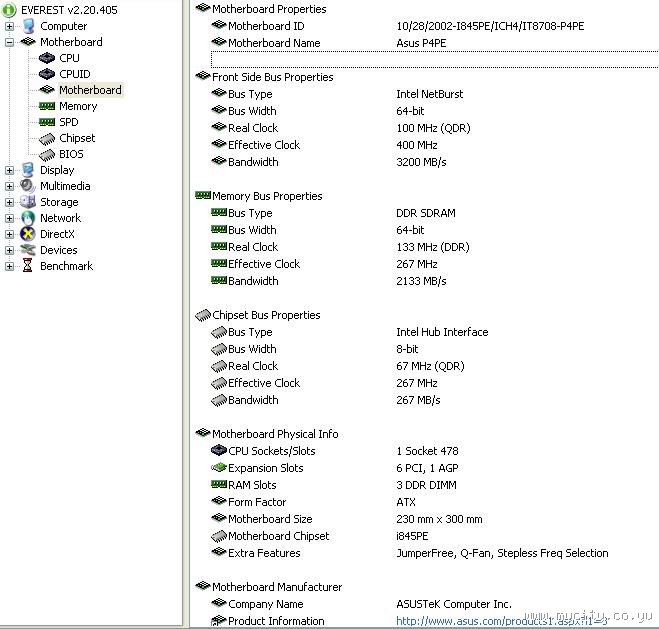Select the EVEREST v2.20.405 root item
Image resolution: width=659 pixels, height=629 pixels.
[69, 10]
